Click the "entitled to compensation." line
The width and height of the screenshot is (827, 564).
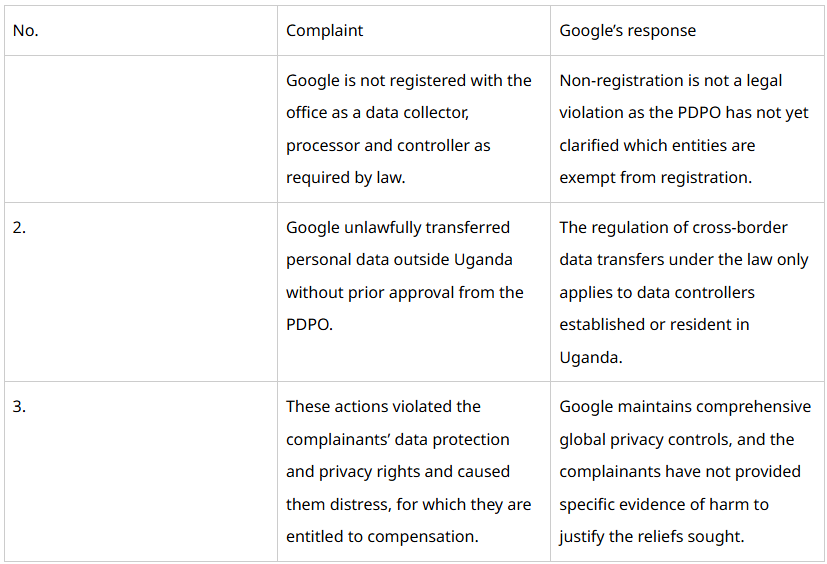tap(382, 536)
